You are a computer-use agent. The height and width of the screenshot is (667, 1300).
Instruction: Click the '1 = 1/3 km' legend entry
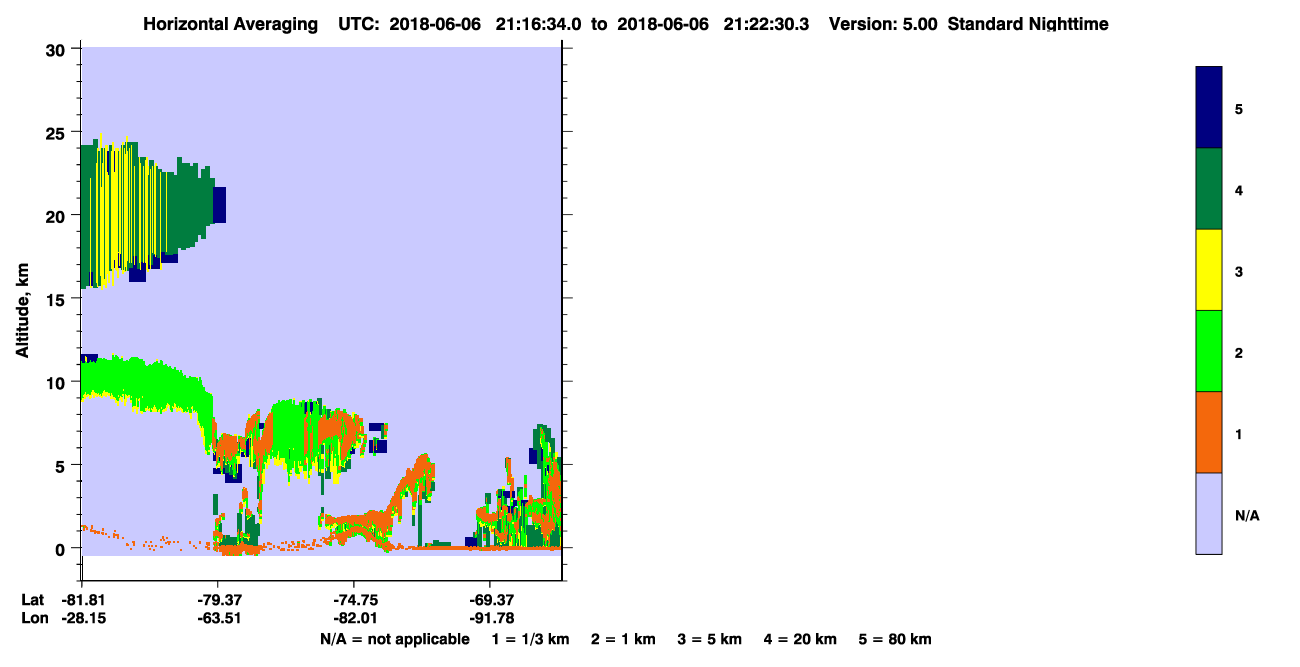(x=531, y=639)
